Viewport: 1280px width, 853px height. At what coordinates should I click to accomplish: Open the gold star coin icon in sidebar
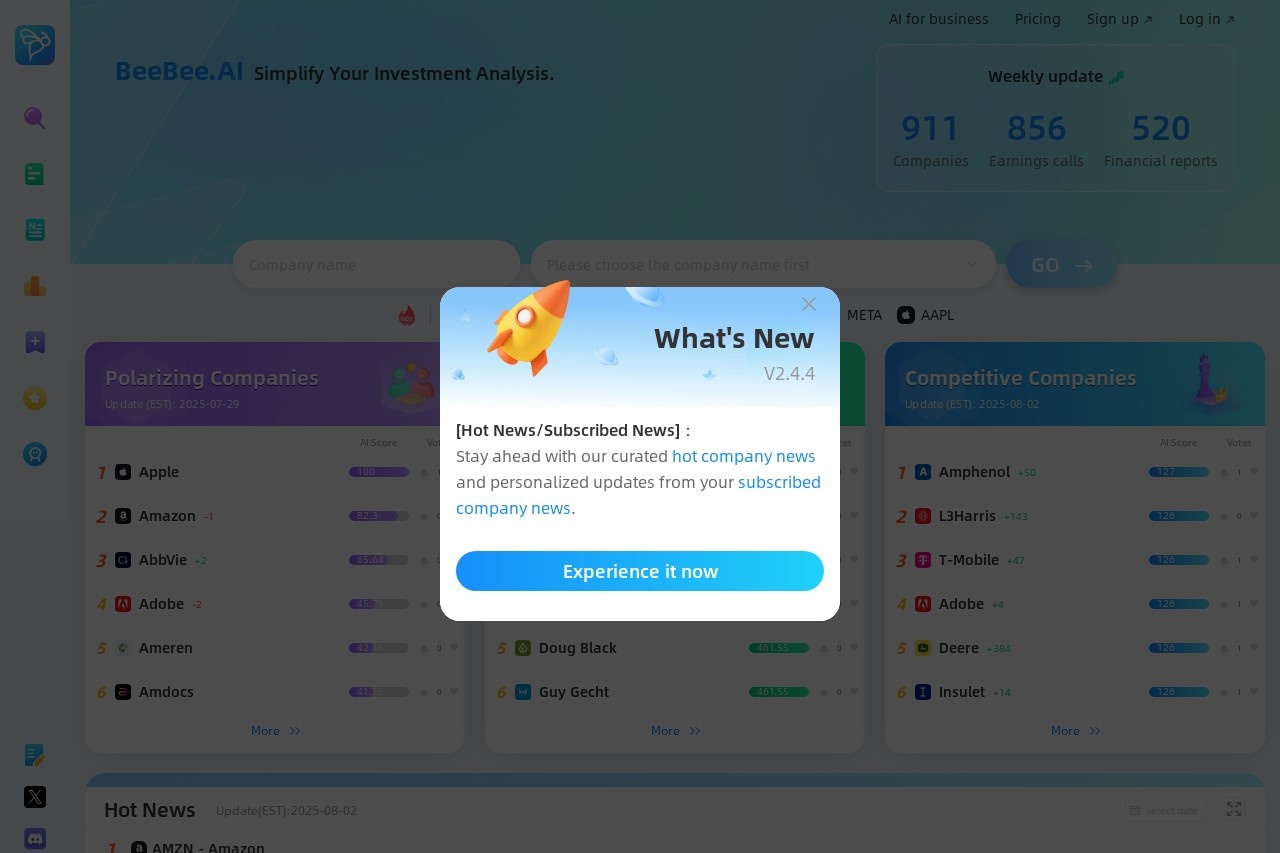[x=35, y=398]
